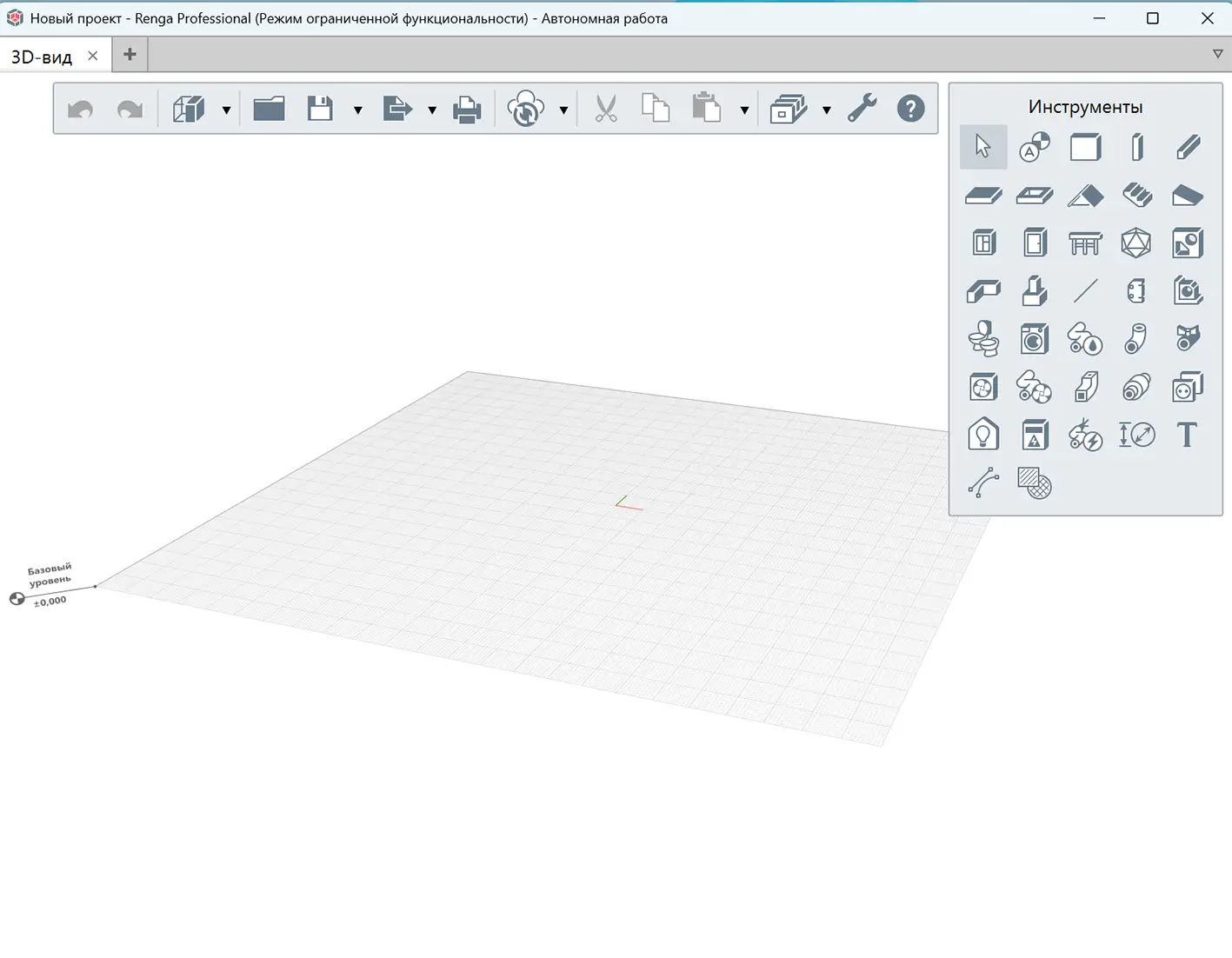Select the Wall tool

point(1085,147)
